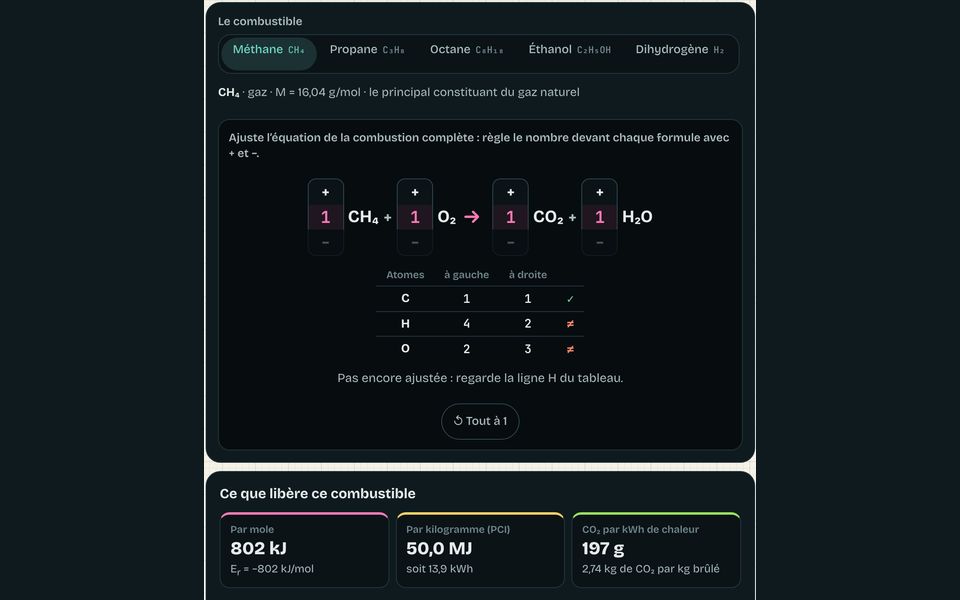Switch to Dihydrogène H₂ fuel

pyautogui.click(x=680, y=50)
